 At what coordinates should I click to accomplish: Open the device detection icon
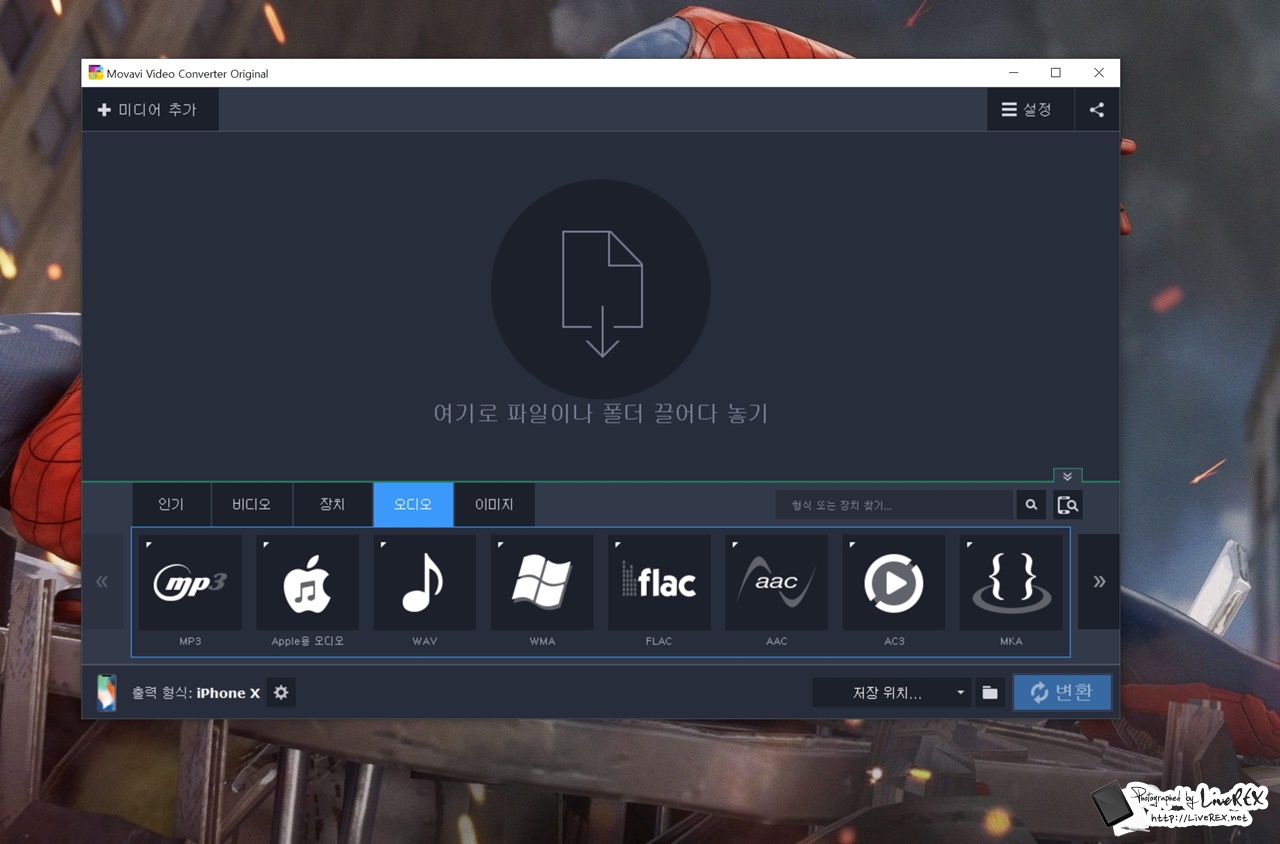pos(1068,505)
